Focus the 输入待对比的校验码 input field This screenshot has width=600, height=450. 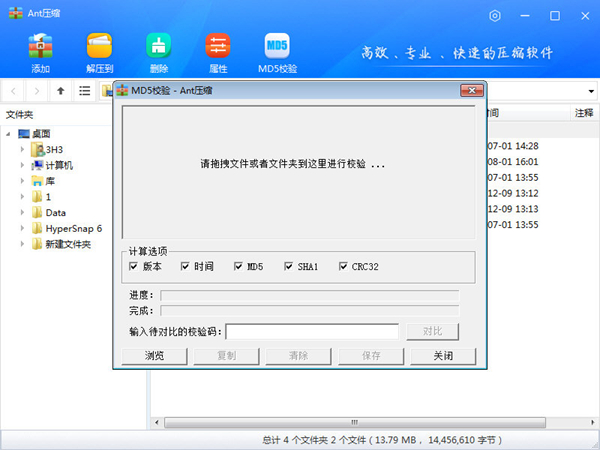coord(312,331)
